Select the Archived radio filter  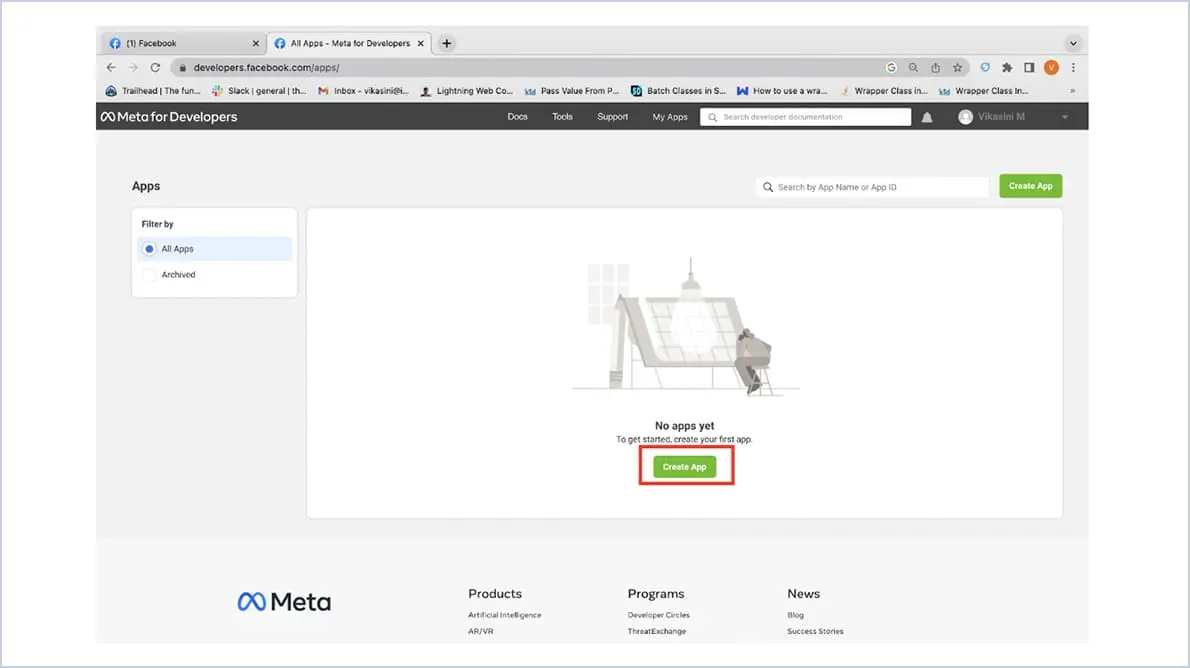150,275
